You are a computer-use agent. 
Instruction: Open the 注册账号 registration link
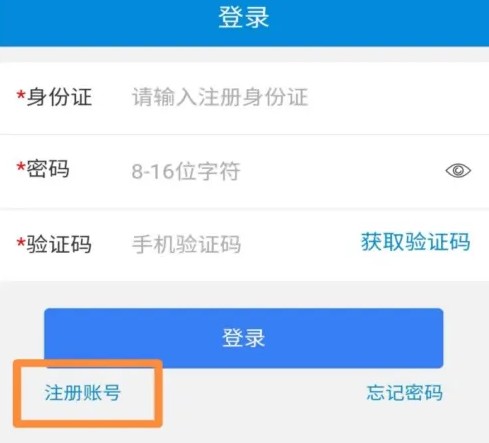pos(82,392)
